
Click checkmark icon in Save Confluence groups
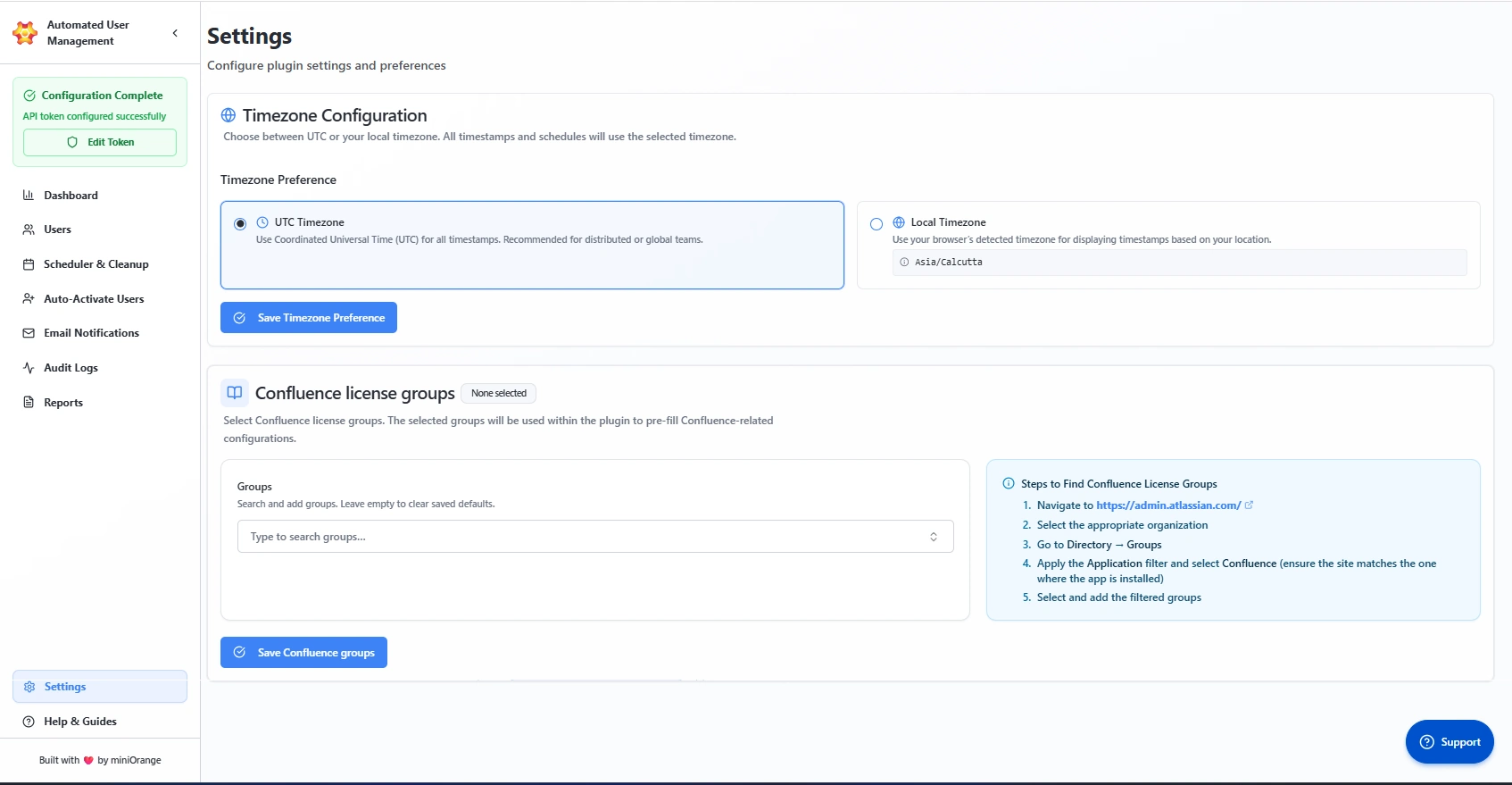(239, 653)
